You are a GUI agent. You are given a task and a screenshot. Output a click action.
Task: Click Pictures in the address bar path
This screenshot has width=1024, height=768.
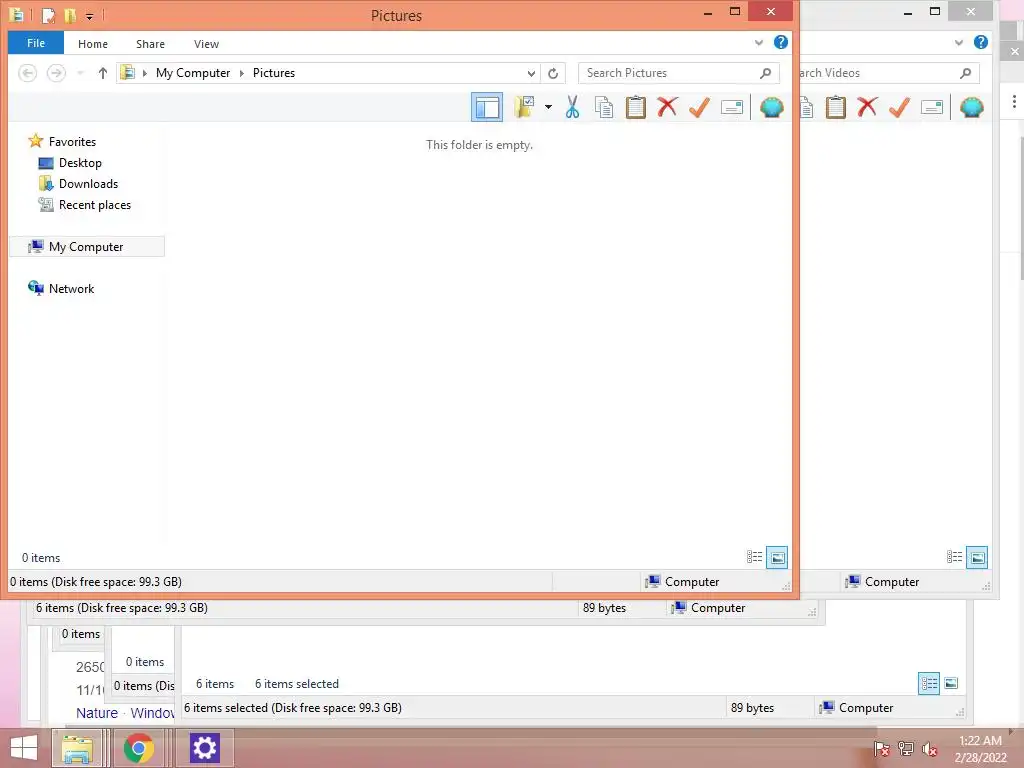[x=274, y=73]
